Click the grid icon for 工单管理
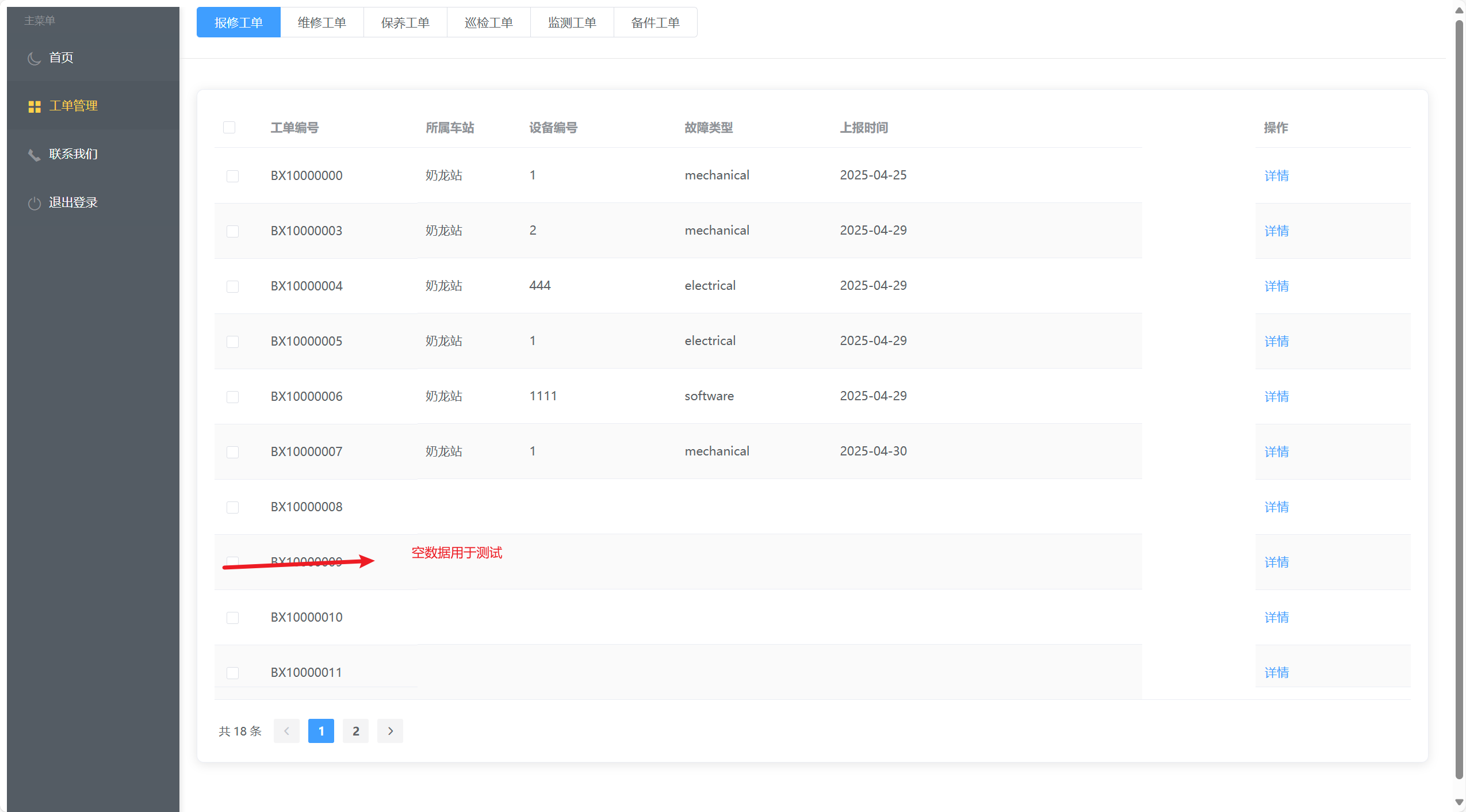Image resolution: width=1466 pixels, height=812 pixels. (35, 106)
